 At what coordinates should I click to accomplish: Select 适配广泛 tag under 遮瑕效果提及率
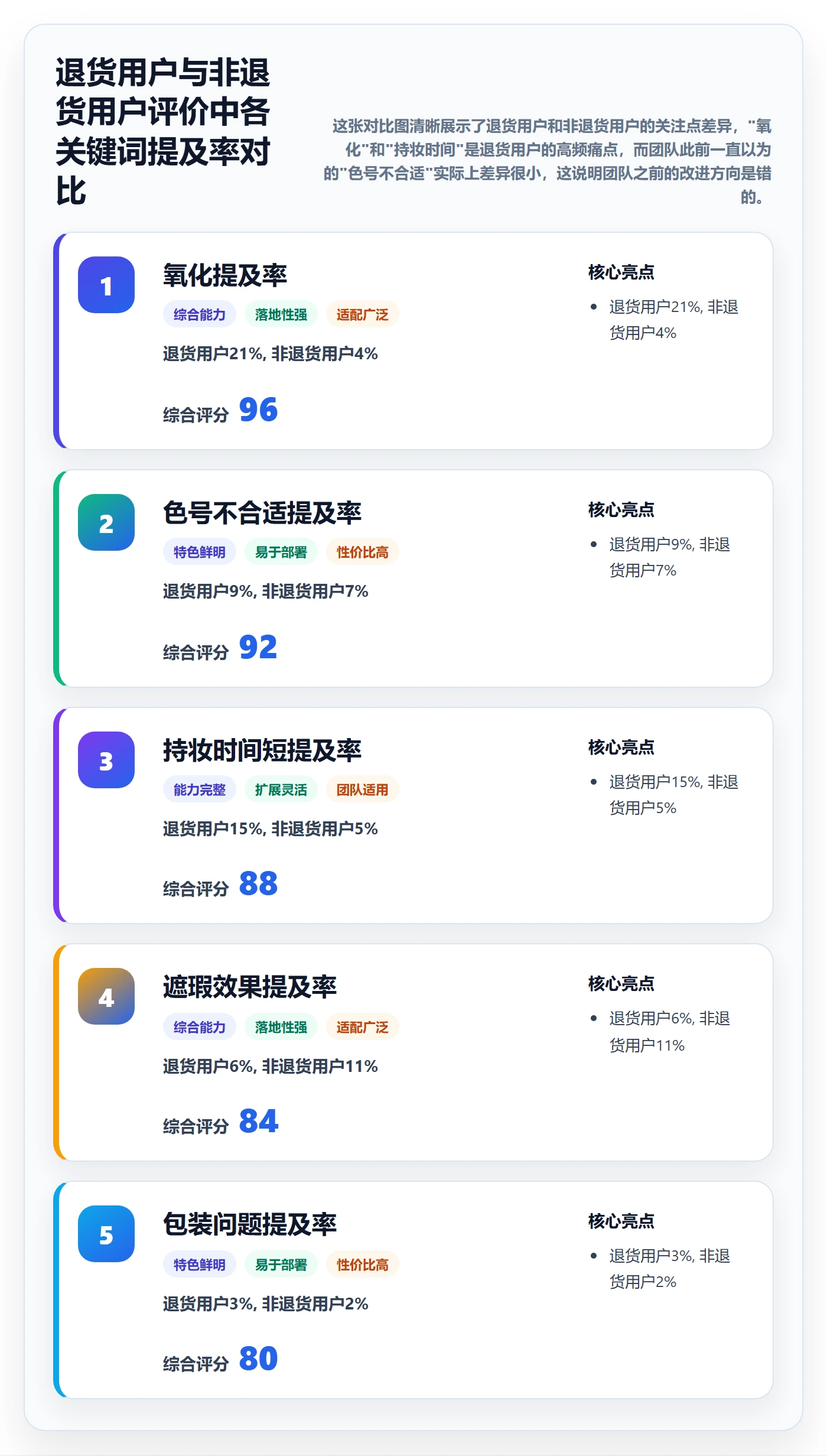[363, 1027]
